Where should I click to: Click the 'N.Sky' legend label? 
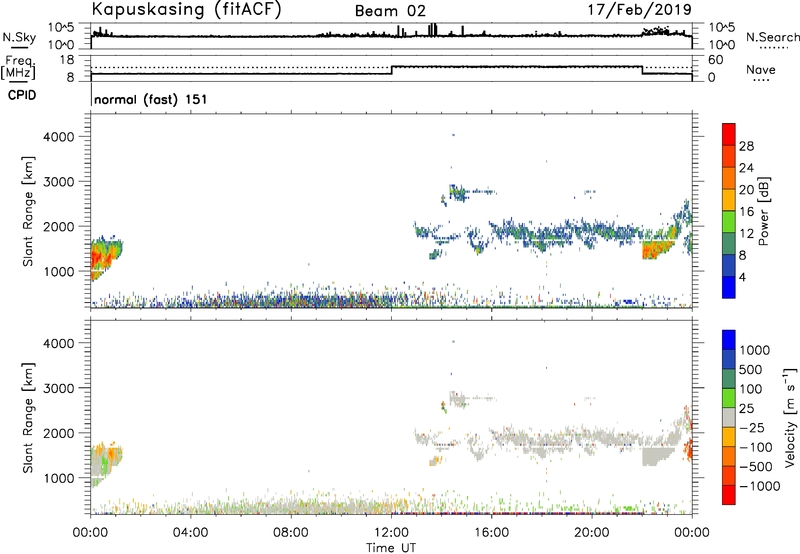19,37
